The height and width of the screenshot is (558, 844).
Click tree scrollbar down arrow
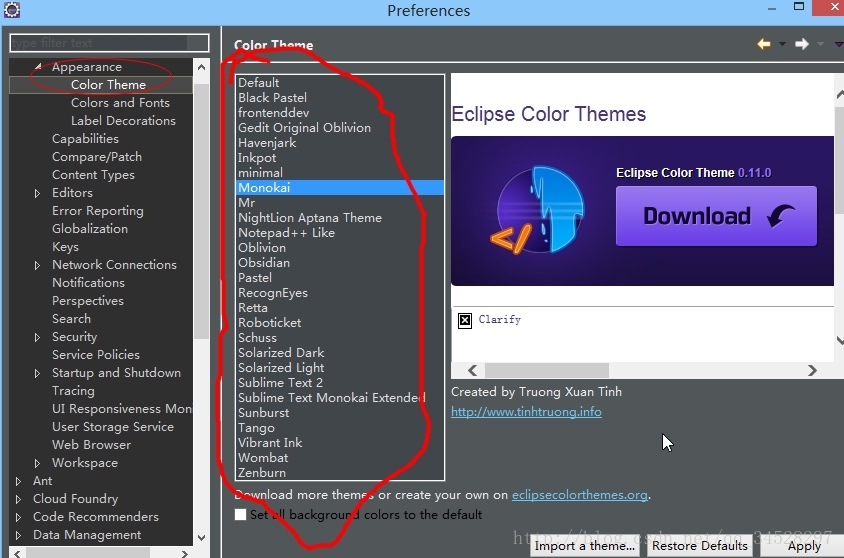tap(201, 538)
